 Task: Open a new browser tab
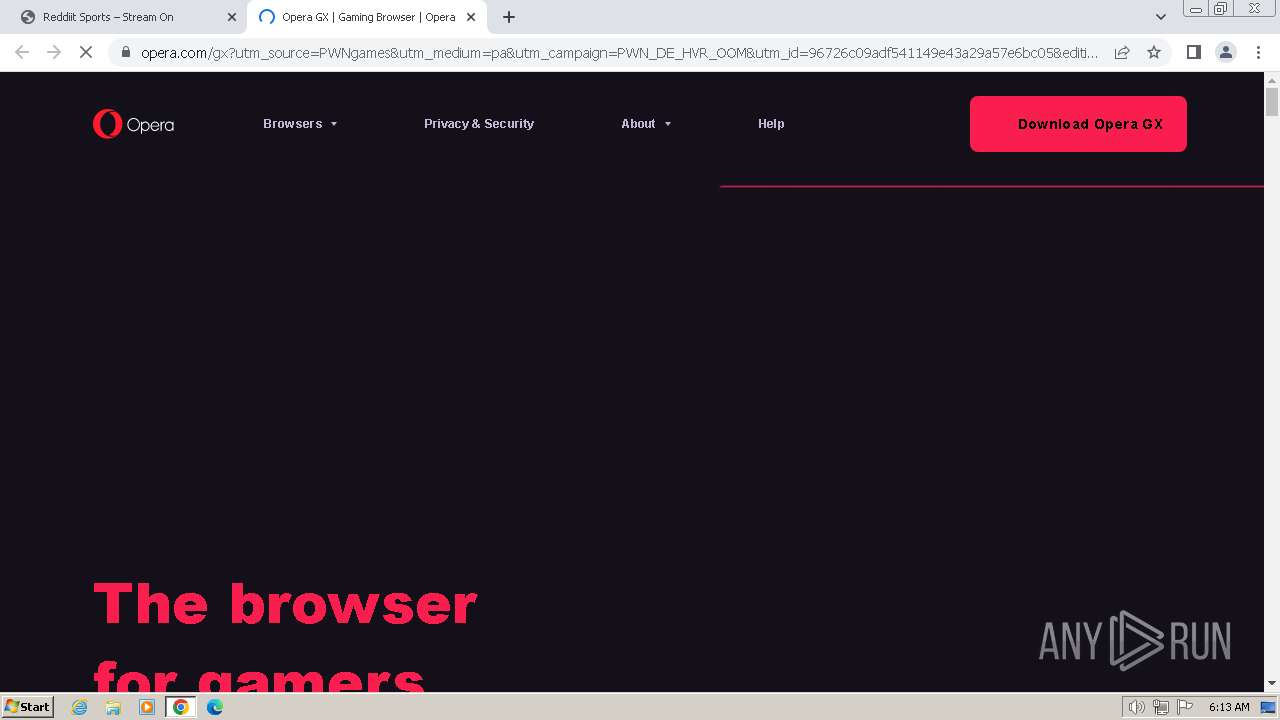tap(509, 17)
